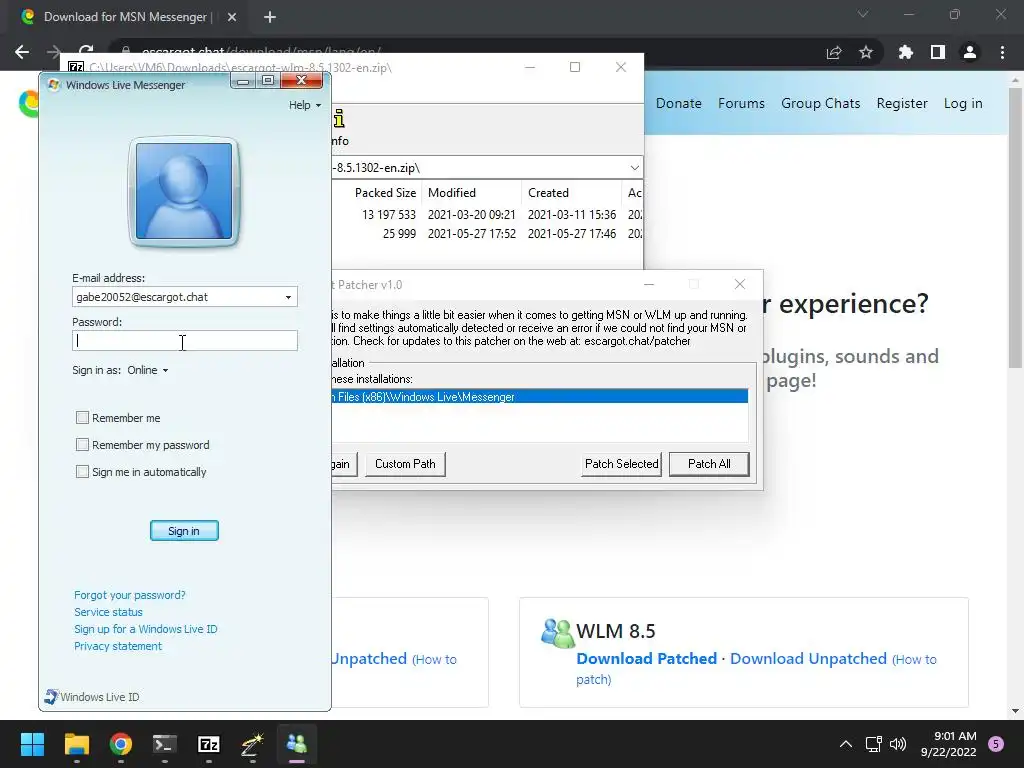Select the Windows Live\Messenger installation row
This screenshot has height=768, width=1024.
click(539, 396)
